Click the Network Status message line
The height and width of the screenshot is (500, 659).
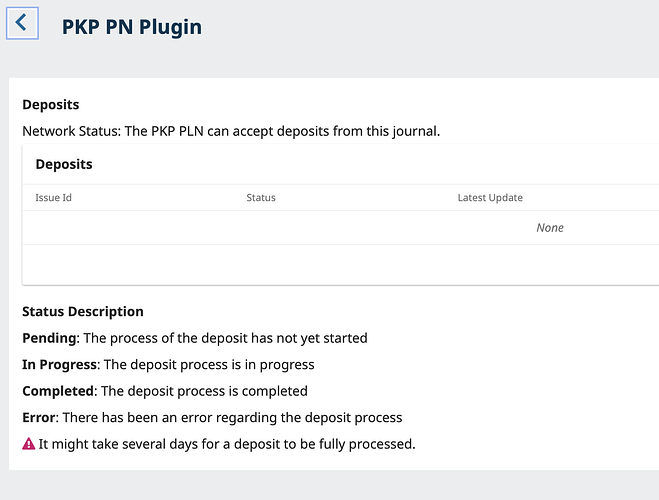[231, 130]
